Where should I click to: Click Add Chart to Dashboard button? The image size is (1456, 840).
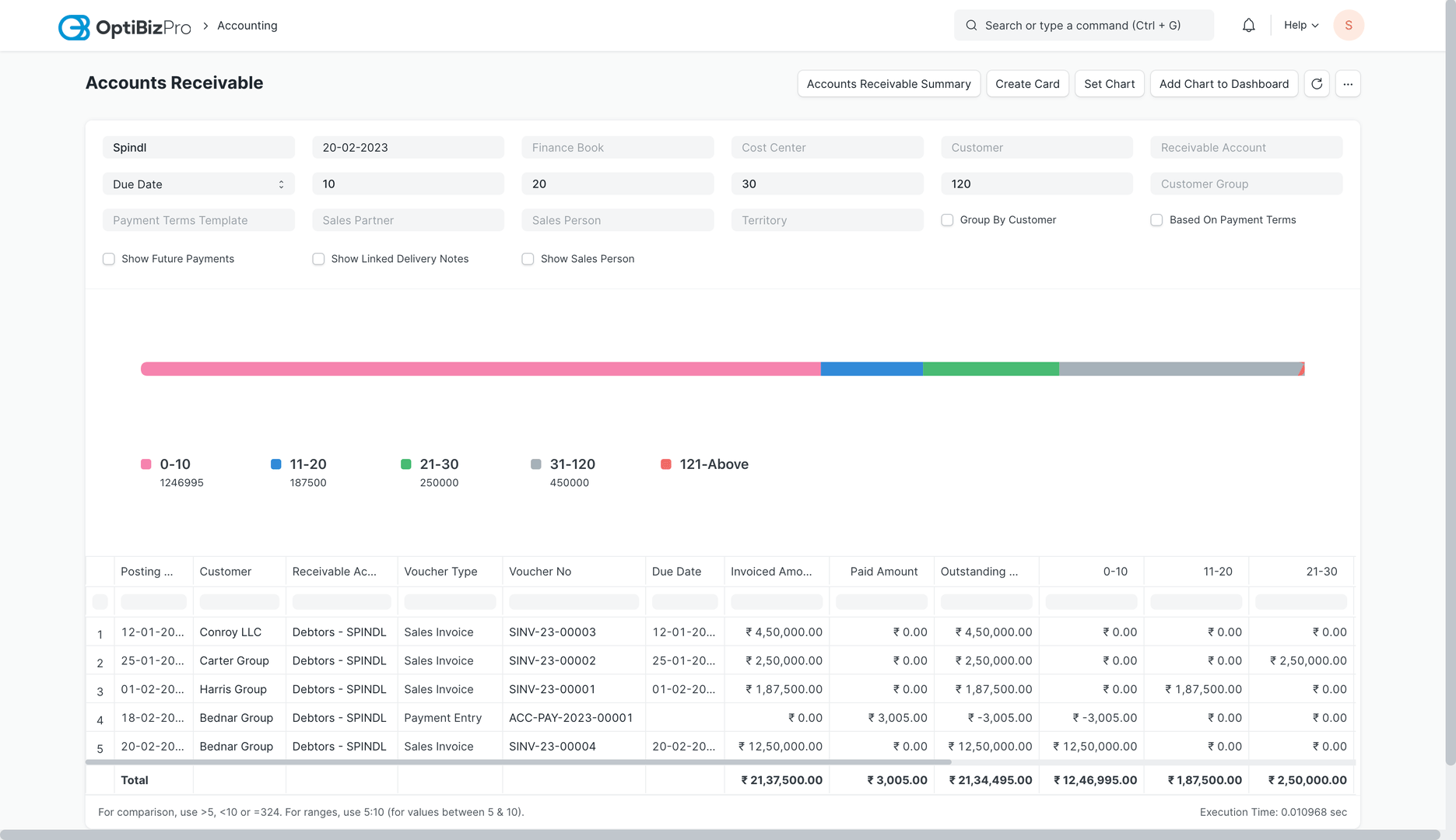(1223, 84)
